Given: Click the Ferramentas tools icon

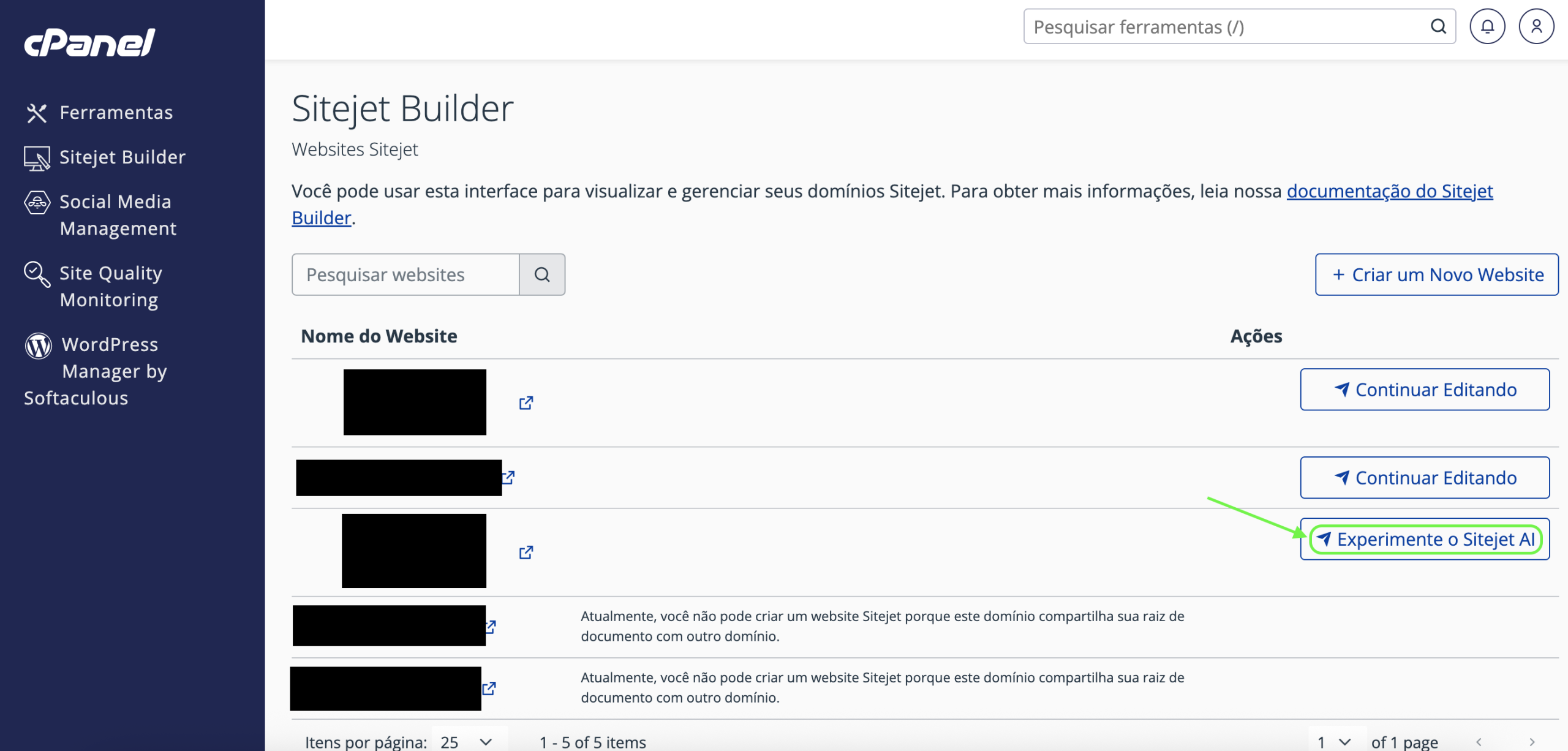Looking at the screenshot, I should point(37,113).
